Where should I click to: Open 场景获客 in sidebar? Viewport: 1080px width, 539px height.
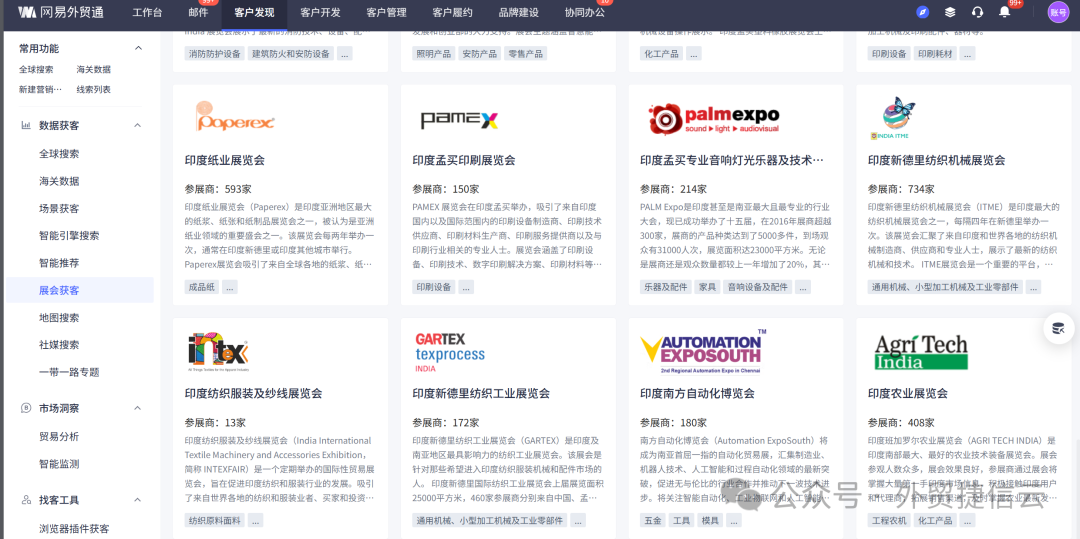click(59, 209)
